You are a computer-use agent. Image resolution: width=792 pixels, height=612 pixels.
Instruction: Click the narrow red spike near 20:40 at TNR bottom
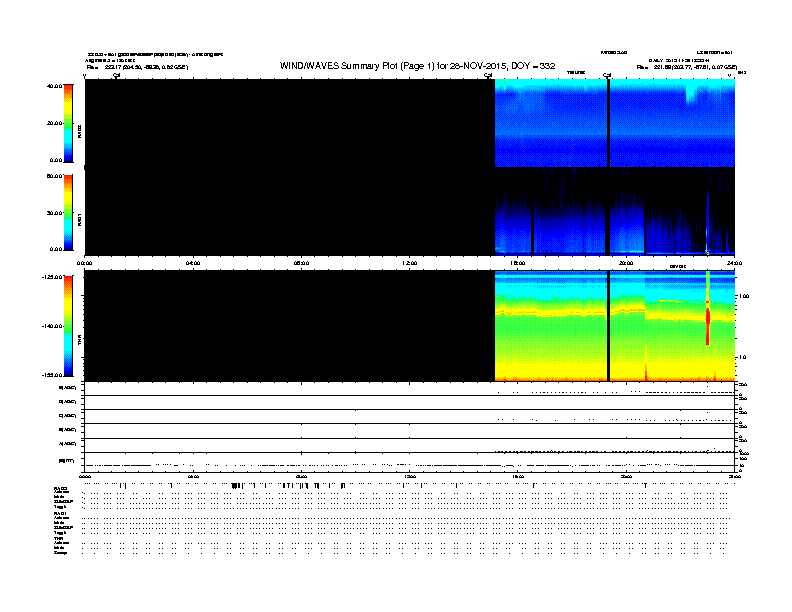click(x=646, y=364)
